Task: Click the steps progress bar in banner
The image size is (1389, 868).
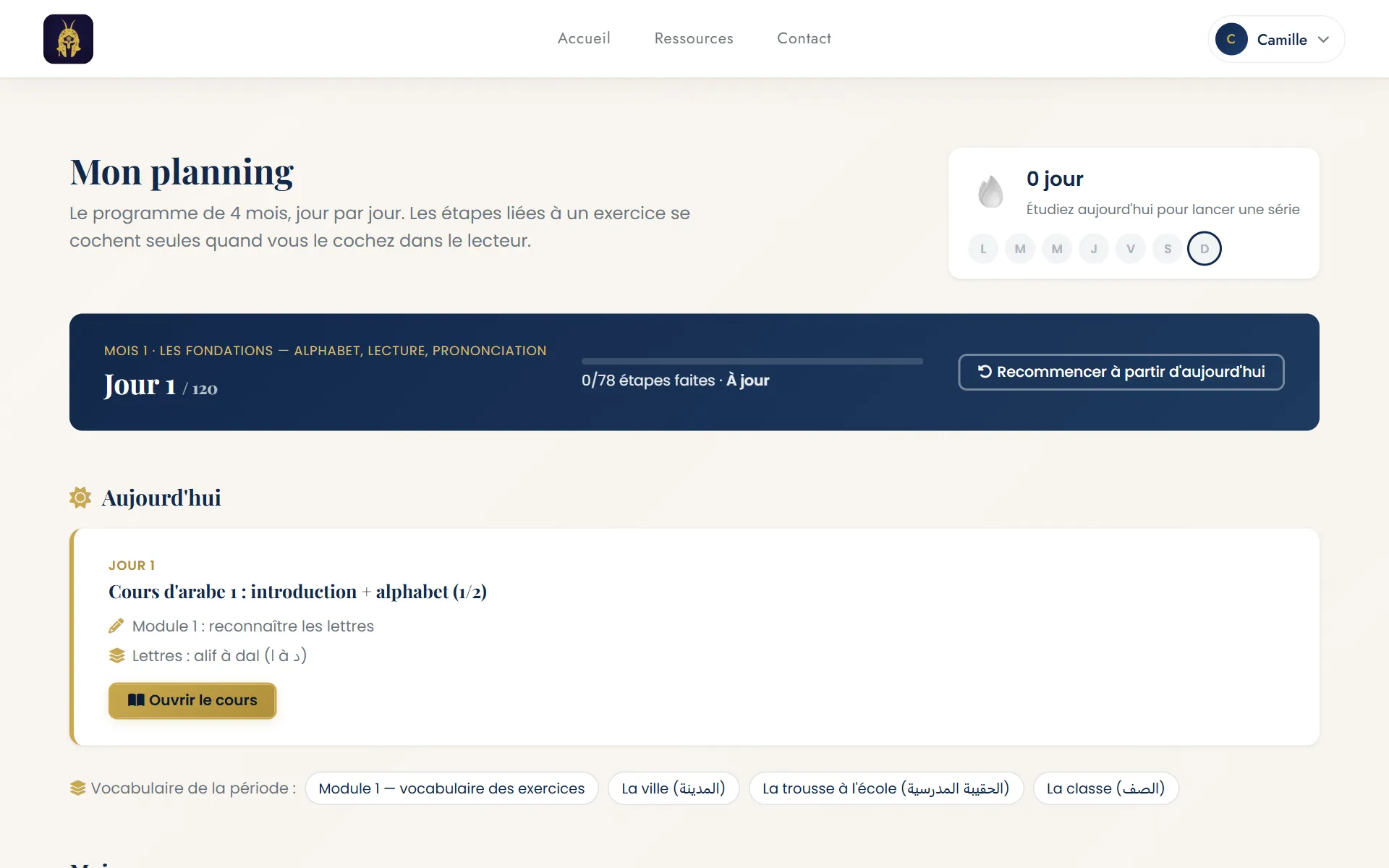Action: [x=752, y=361]
